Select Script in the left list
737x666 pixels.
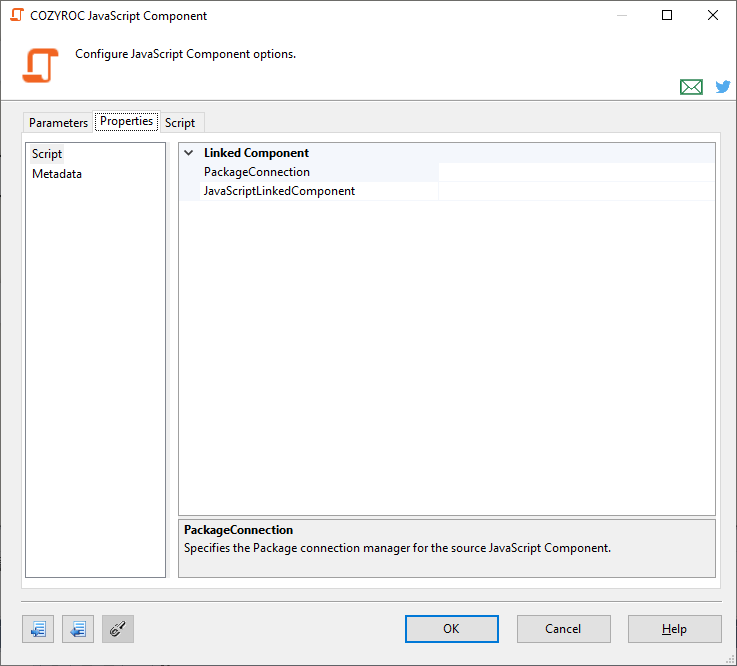(47, 154)
